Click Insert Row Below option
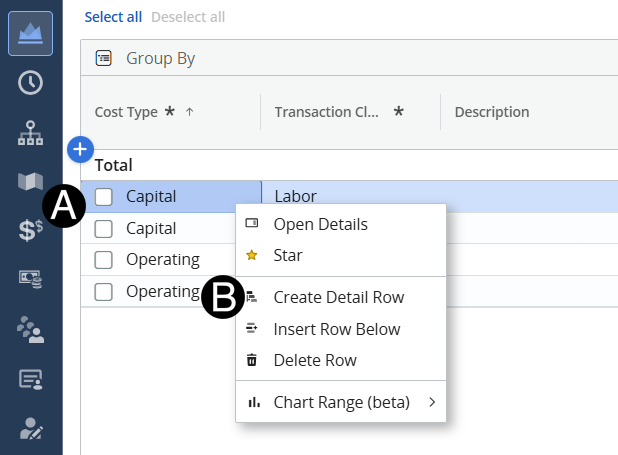 [x=336, y=329]
